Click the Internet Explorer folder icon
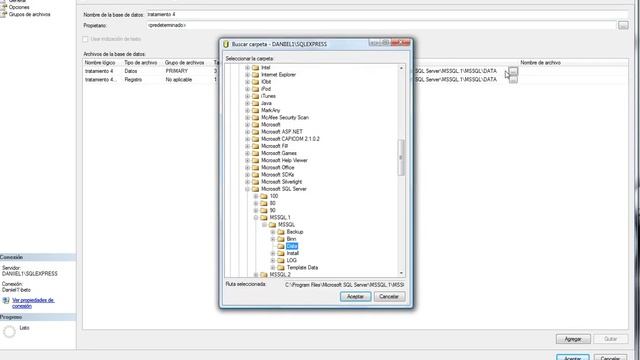Image resolution: width=640 pixels, height=360 pixels. pyautogui.click(x=256, y=75)
